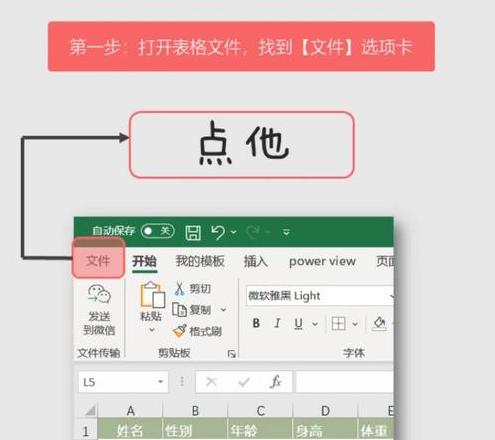The image size is (495, 440).
Task: Click the fill color bucket icon
Action: (x=379, y=323)
